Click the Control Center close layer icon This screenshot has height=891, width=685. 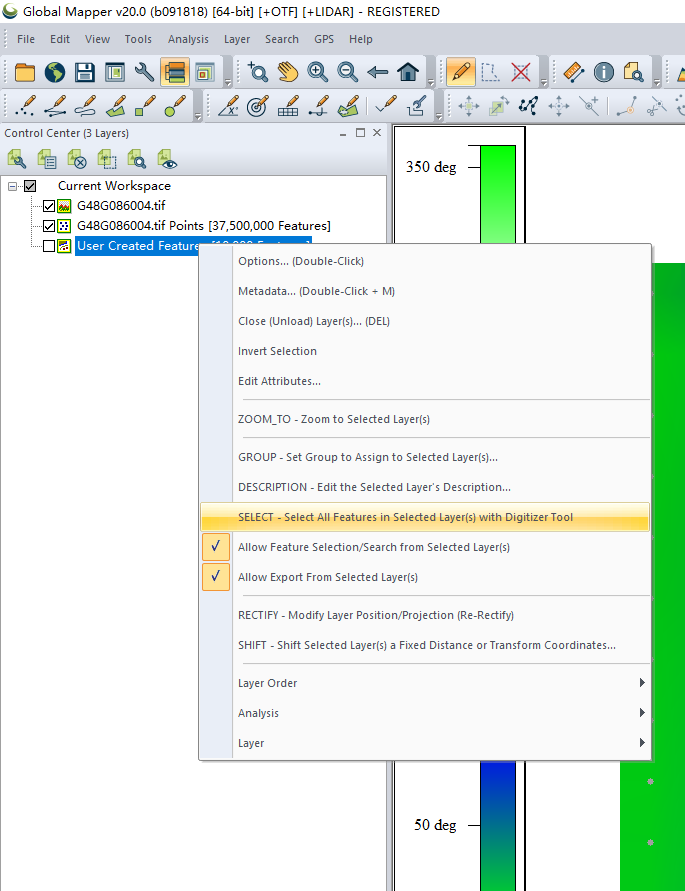77,160
